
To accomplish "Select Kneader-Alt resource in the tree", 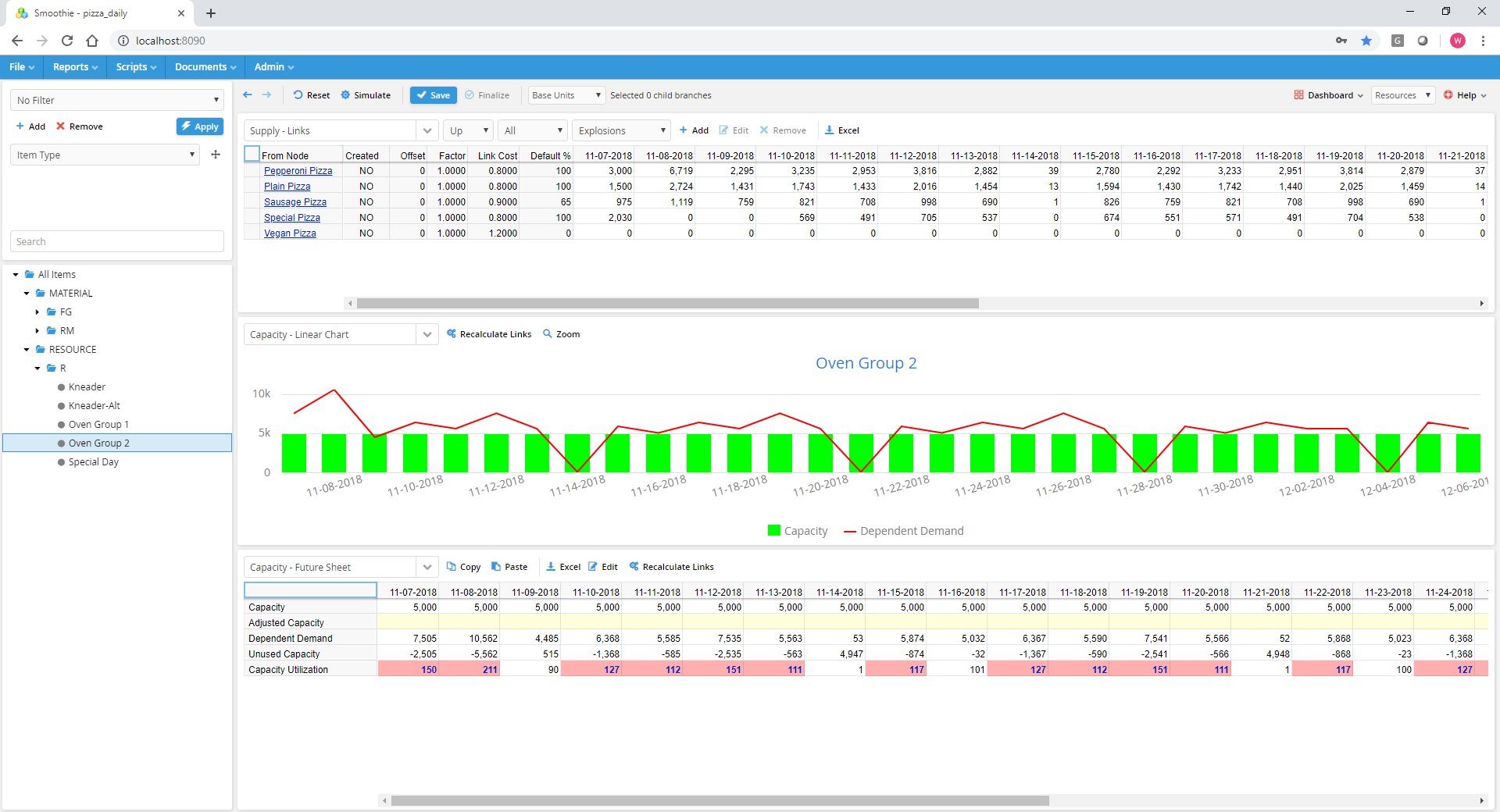I will [95, 406].
